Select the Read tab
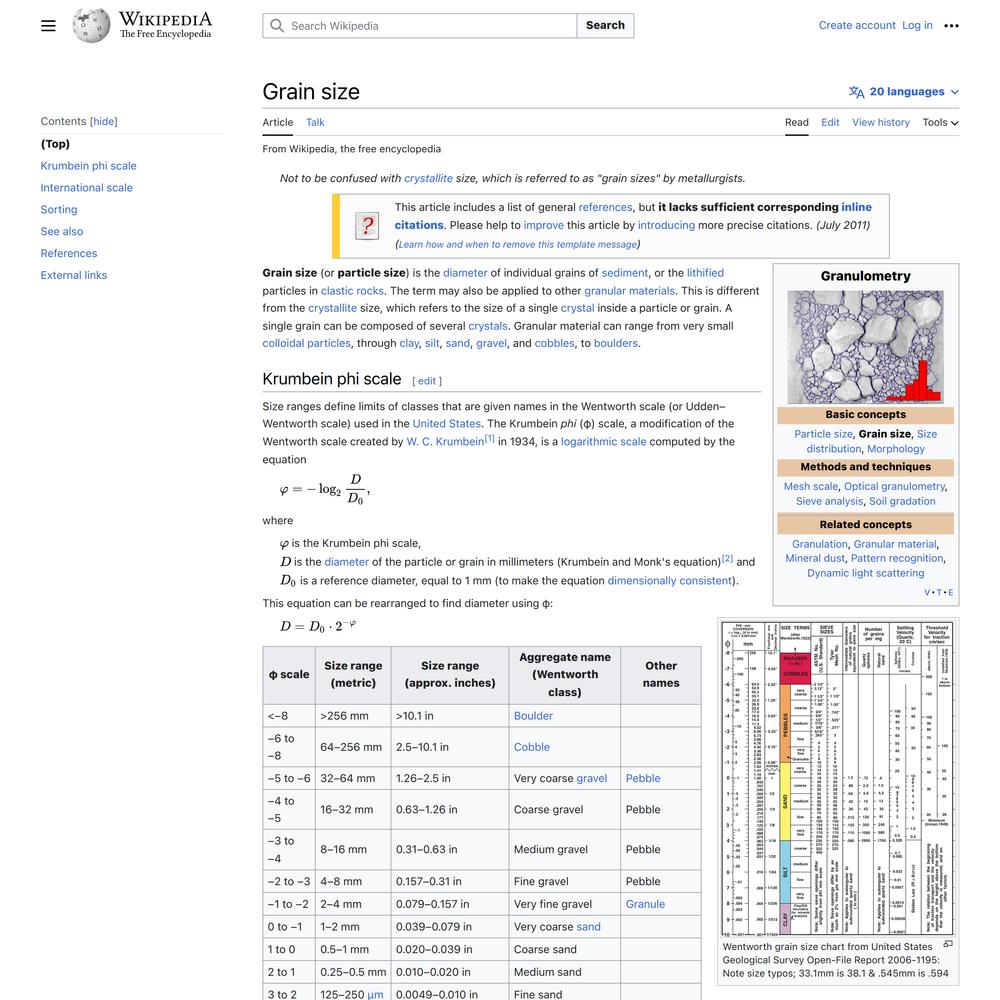1000x1000 pixels. point(797,122)
